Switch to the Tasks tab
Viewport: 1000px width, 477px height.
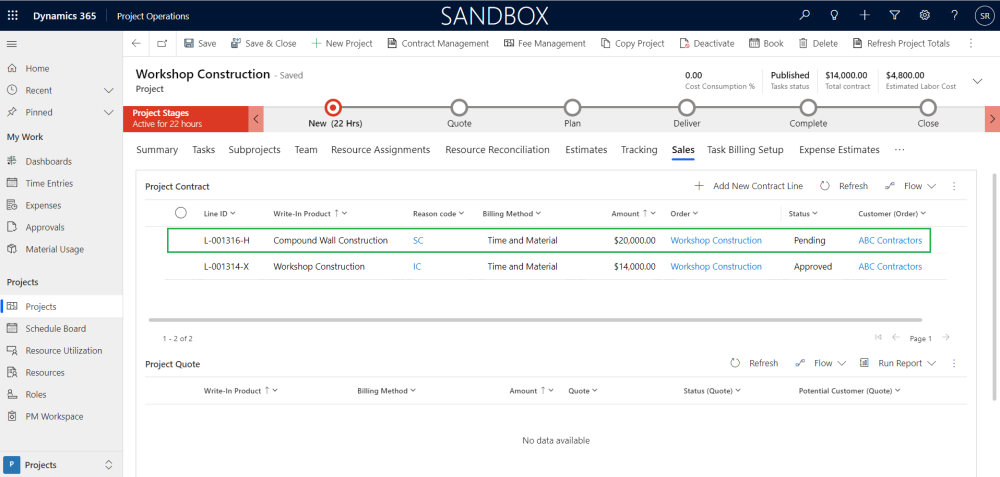tap(203, 150)
